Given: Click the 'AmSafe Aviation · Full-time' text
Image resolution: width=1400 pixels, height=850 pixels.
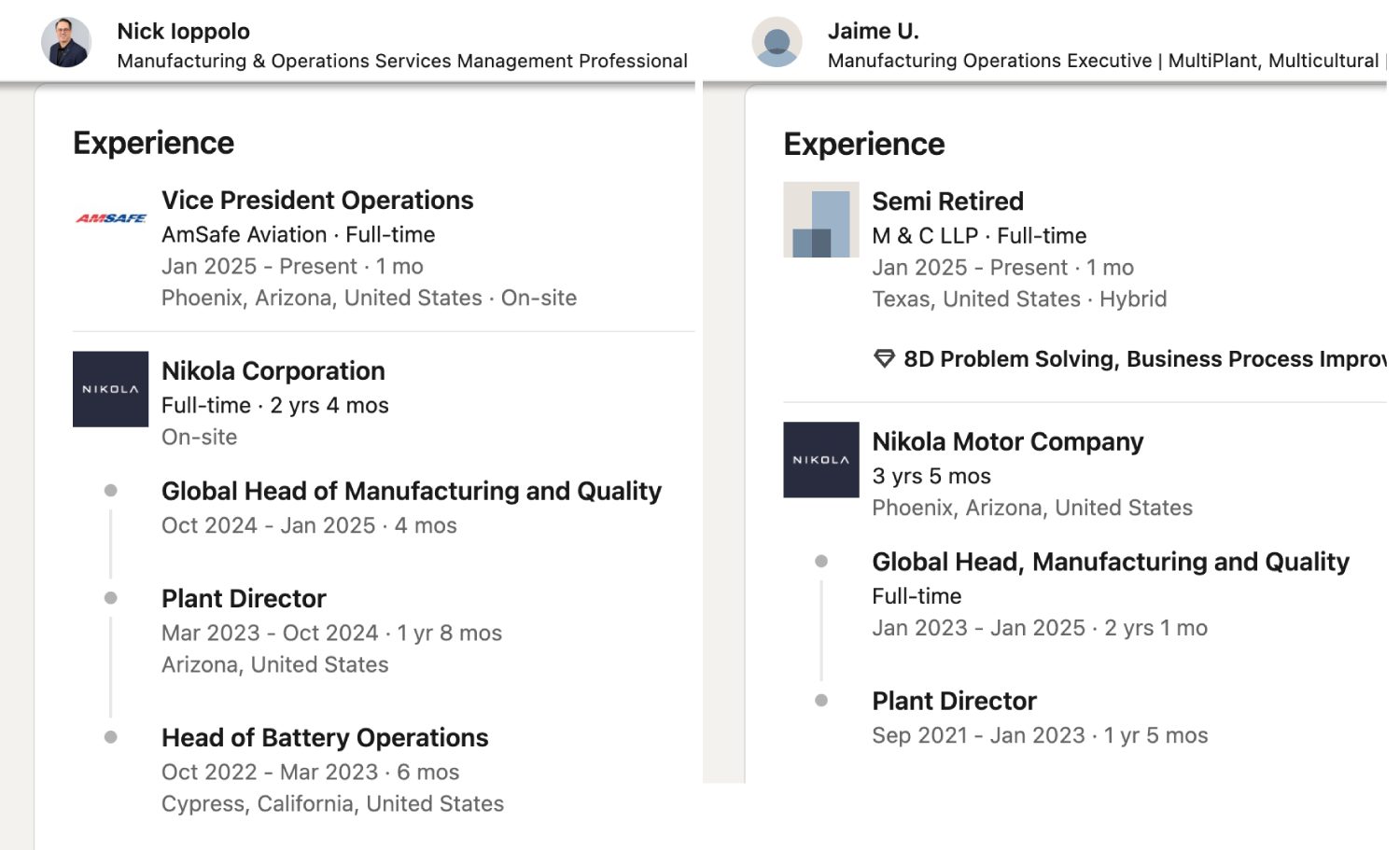Looking at the screenshot, I should point(299,234).
